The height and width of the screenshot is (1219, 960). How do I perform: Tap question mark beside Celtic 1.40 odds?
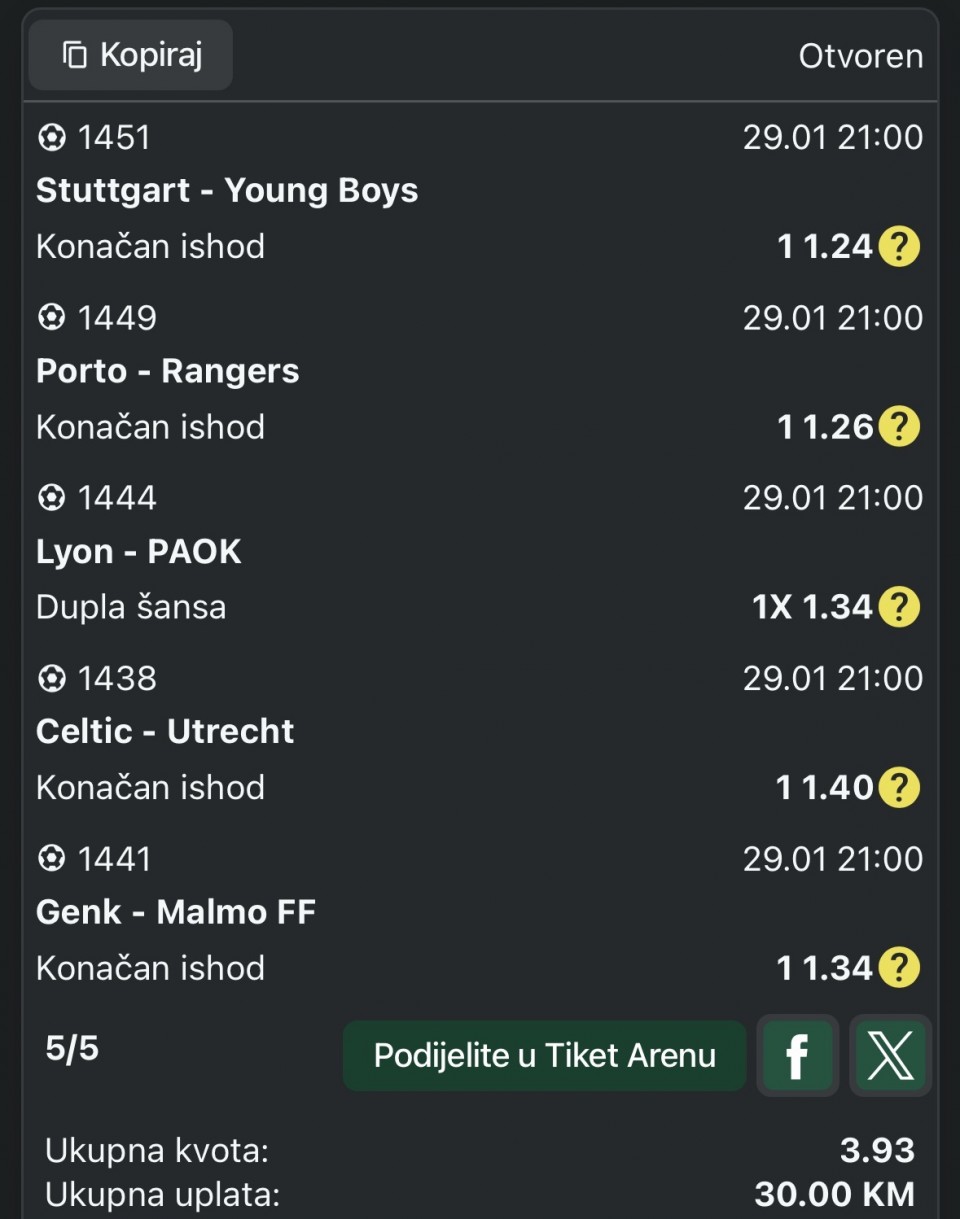899,788
